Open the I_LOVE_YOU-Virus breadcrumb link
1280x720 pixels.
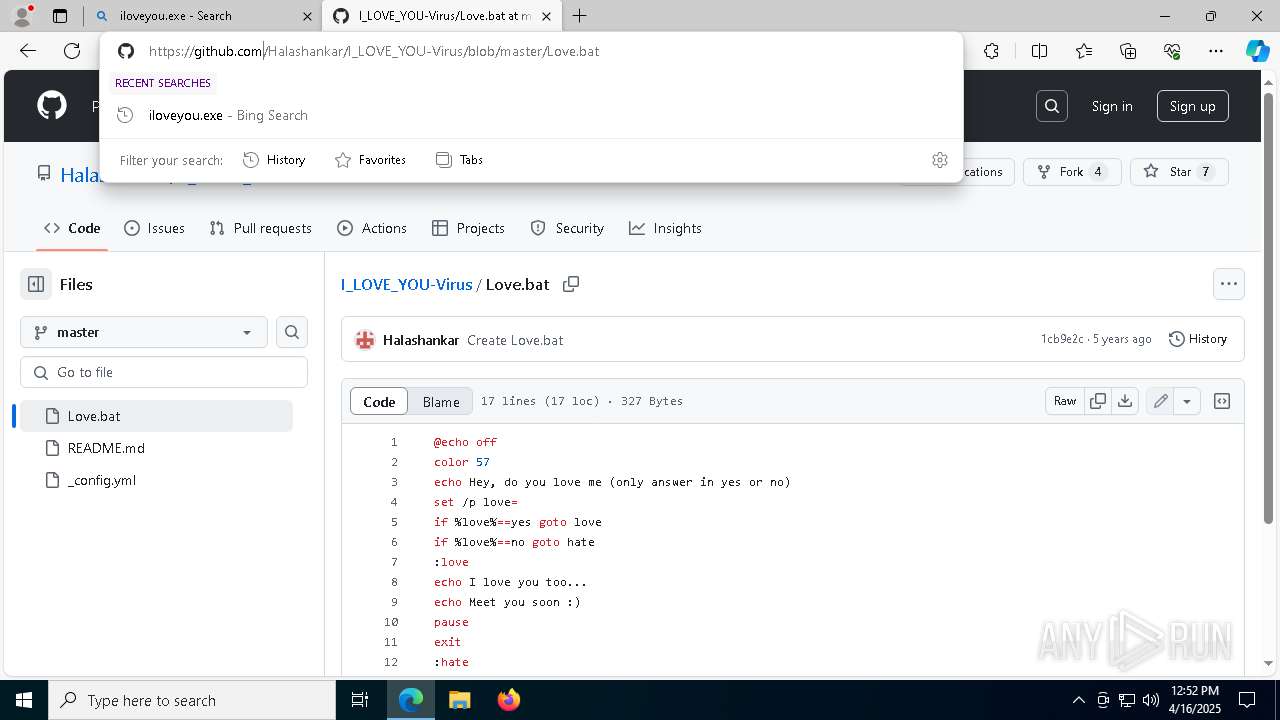coord(406,284)
